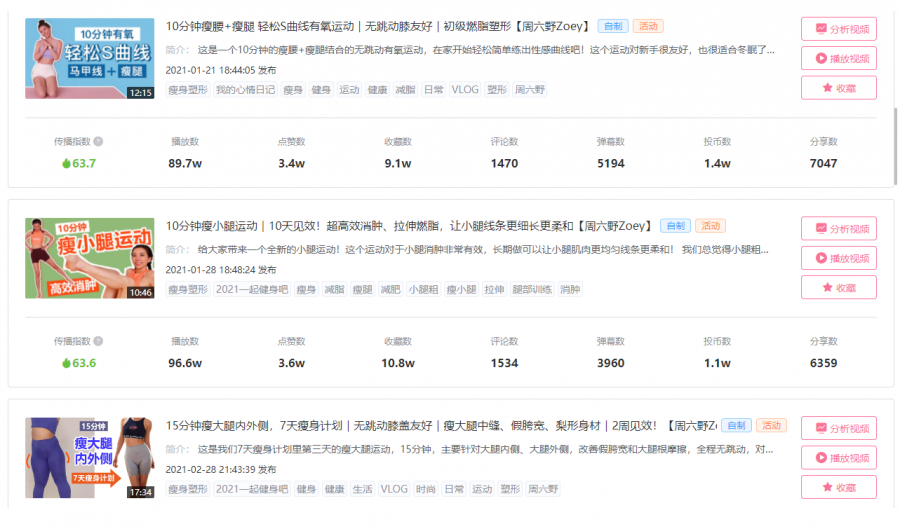Click publish date 2021-02-28 21:43:39 发布
The image size is (900, 529).
221,469
